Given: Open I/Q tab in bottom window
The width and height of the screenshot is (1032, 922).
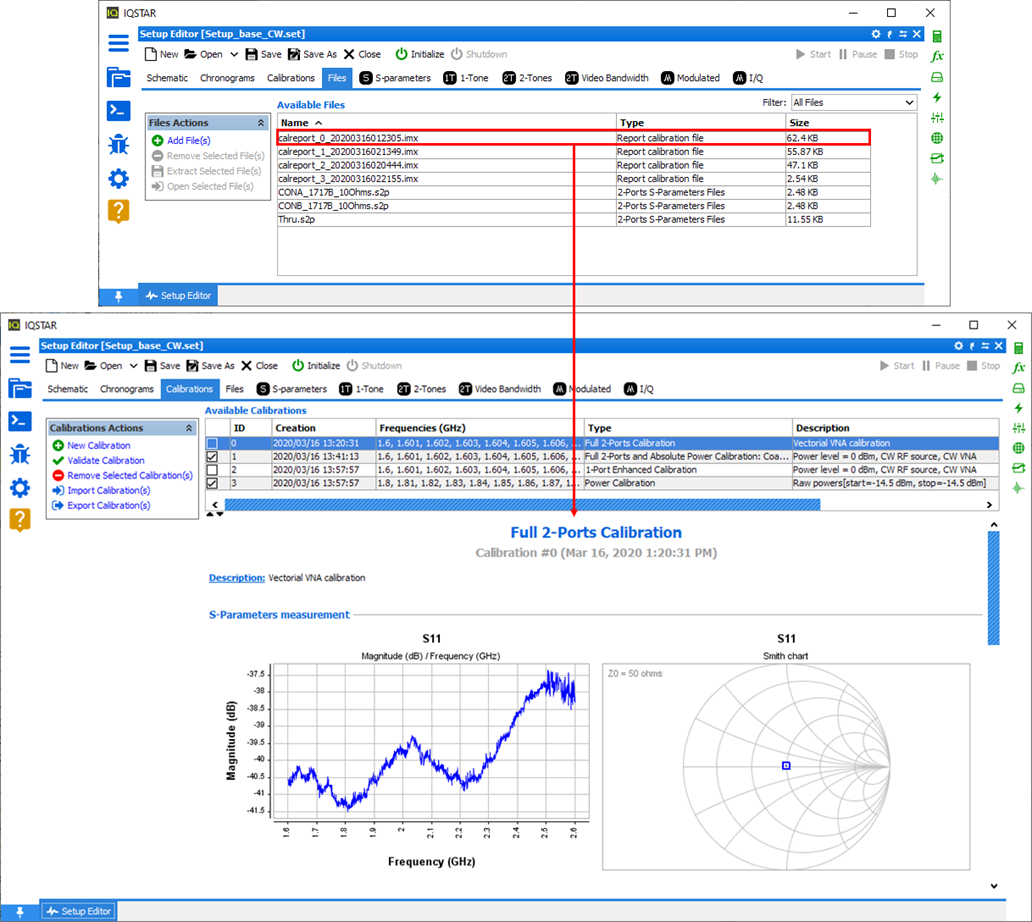Looking at the screenshot, I should [x=639, y=390].
